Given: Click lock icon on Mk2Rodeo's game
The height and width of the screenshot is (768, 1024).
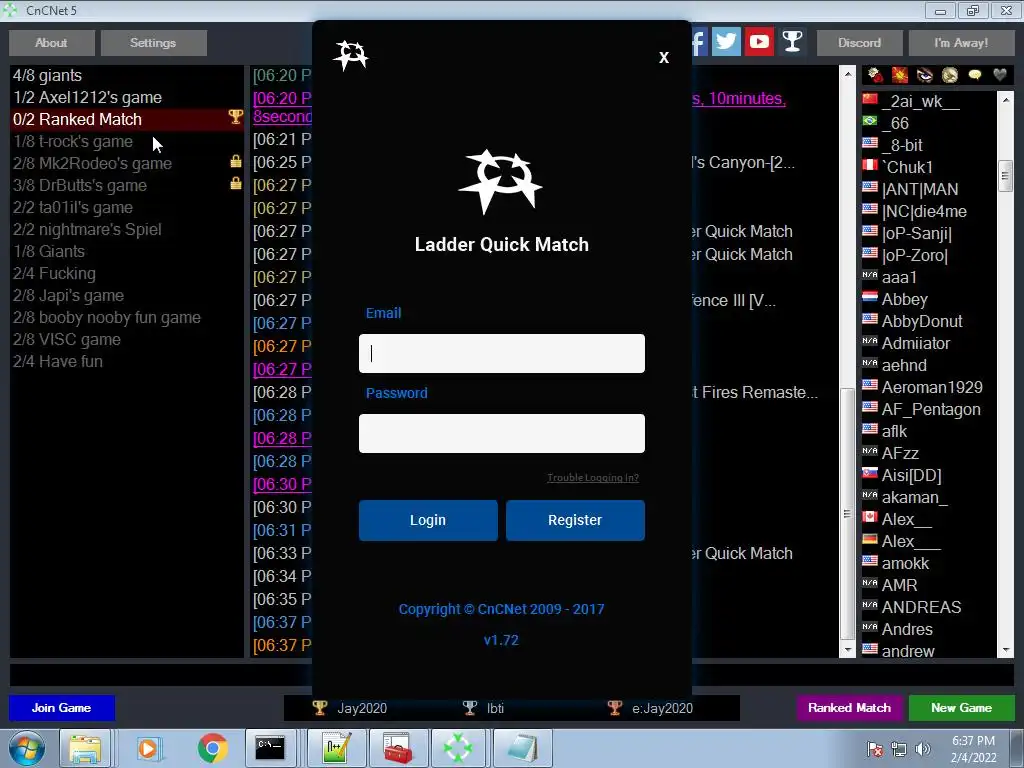Looking at the screenshot, I should point(236,161).
